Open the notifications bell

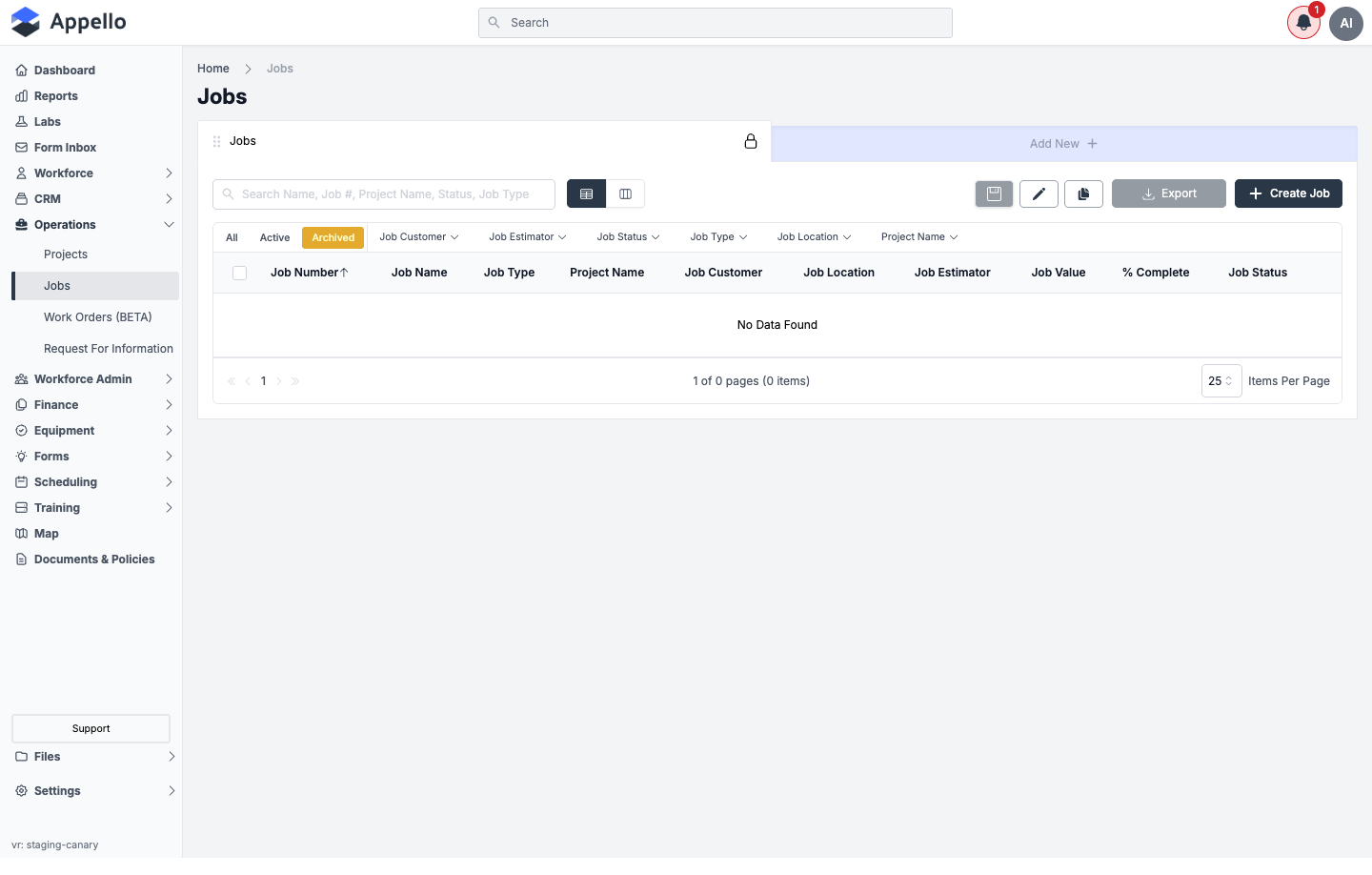[1303, 23]
